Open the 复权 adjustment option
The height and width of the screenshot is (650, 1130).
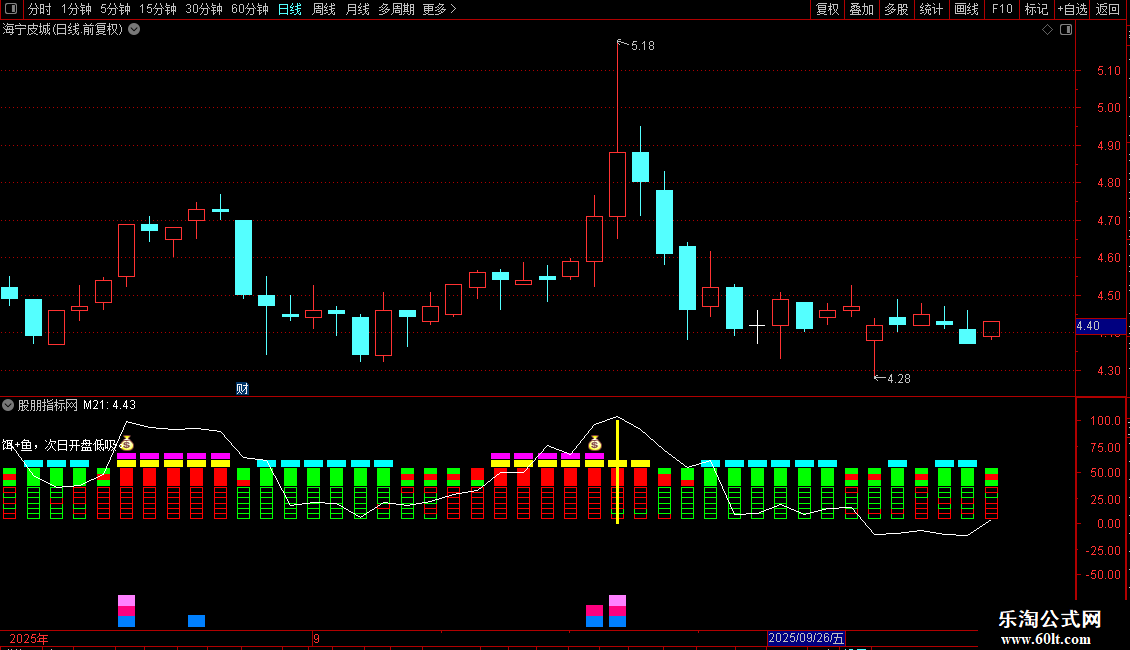click(827, 9)
